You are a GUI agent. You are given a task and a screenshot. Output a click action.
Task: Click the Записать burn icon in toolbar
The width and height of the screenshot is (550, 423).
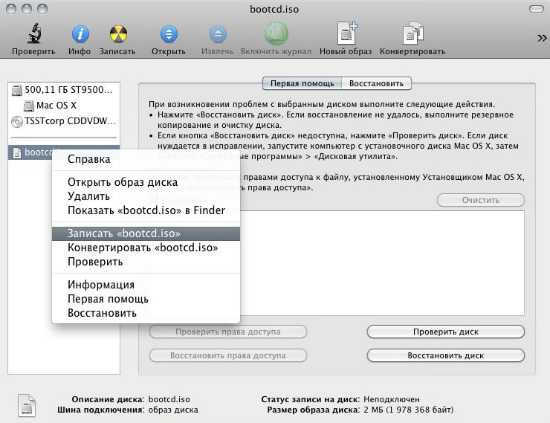pos(118,34)
